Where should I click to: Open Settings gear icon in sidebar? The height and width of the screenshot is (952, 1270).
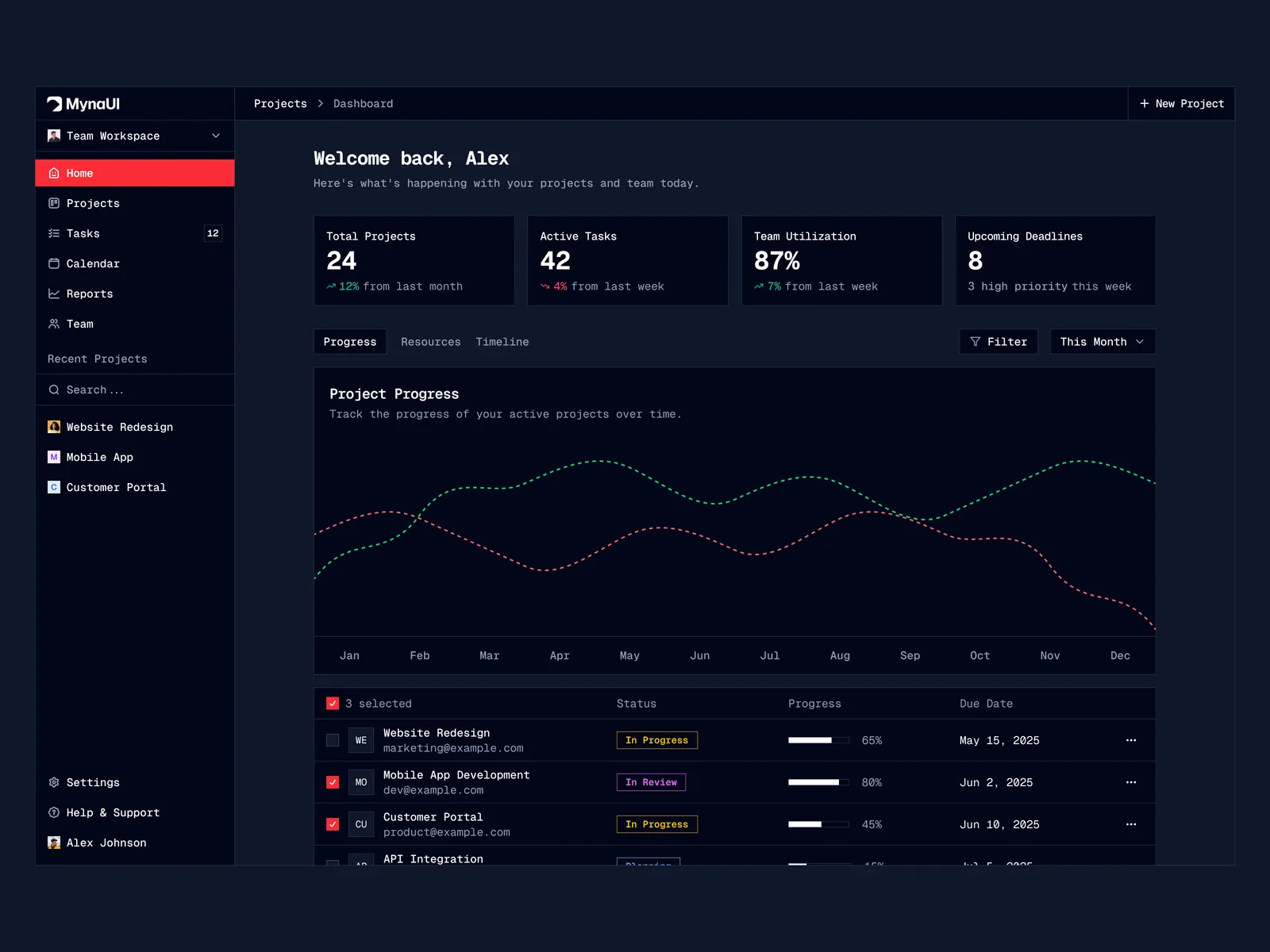click(54, 782)
